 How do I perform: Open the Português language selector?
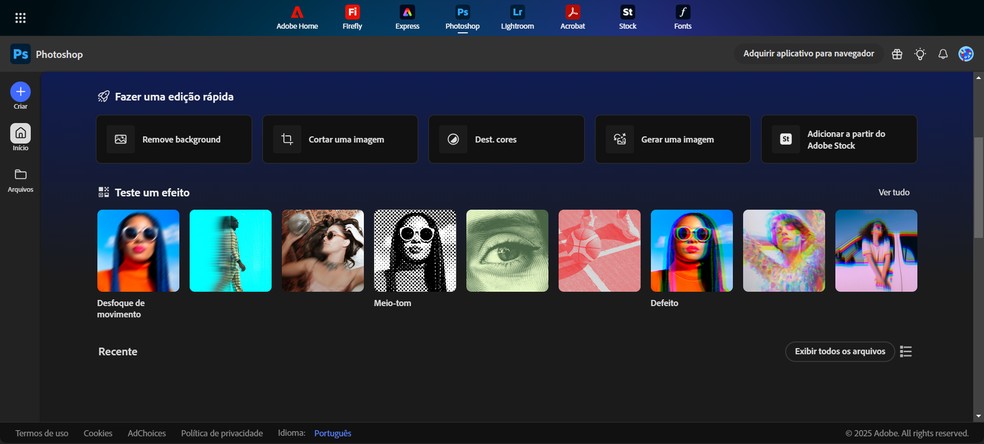(x=332, y=433)
